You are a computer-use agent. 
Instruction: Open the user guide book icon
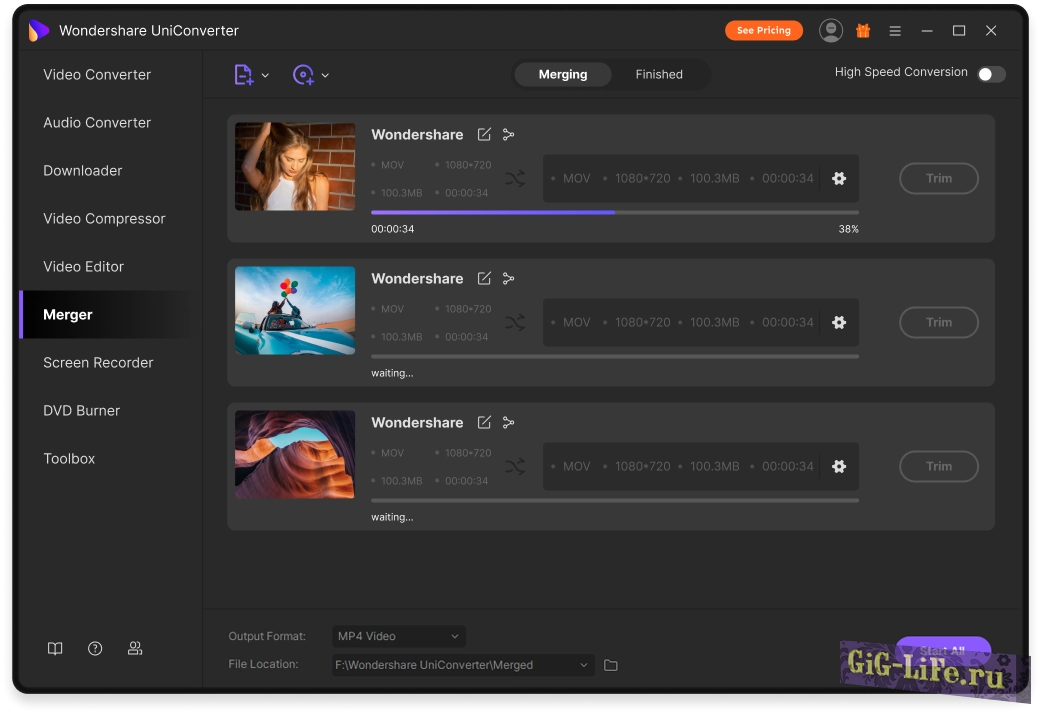(55, 649)
